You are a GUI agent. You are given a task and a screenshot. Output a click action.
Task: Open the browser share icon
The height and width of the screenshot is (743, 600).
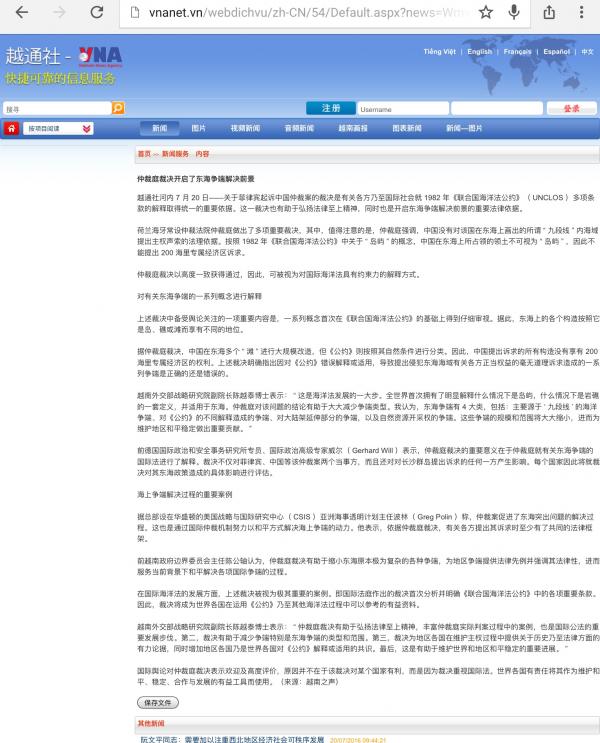549,13
